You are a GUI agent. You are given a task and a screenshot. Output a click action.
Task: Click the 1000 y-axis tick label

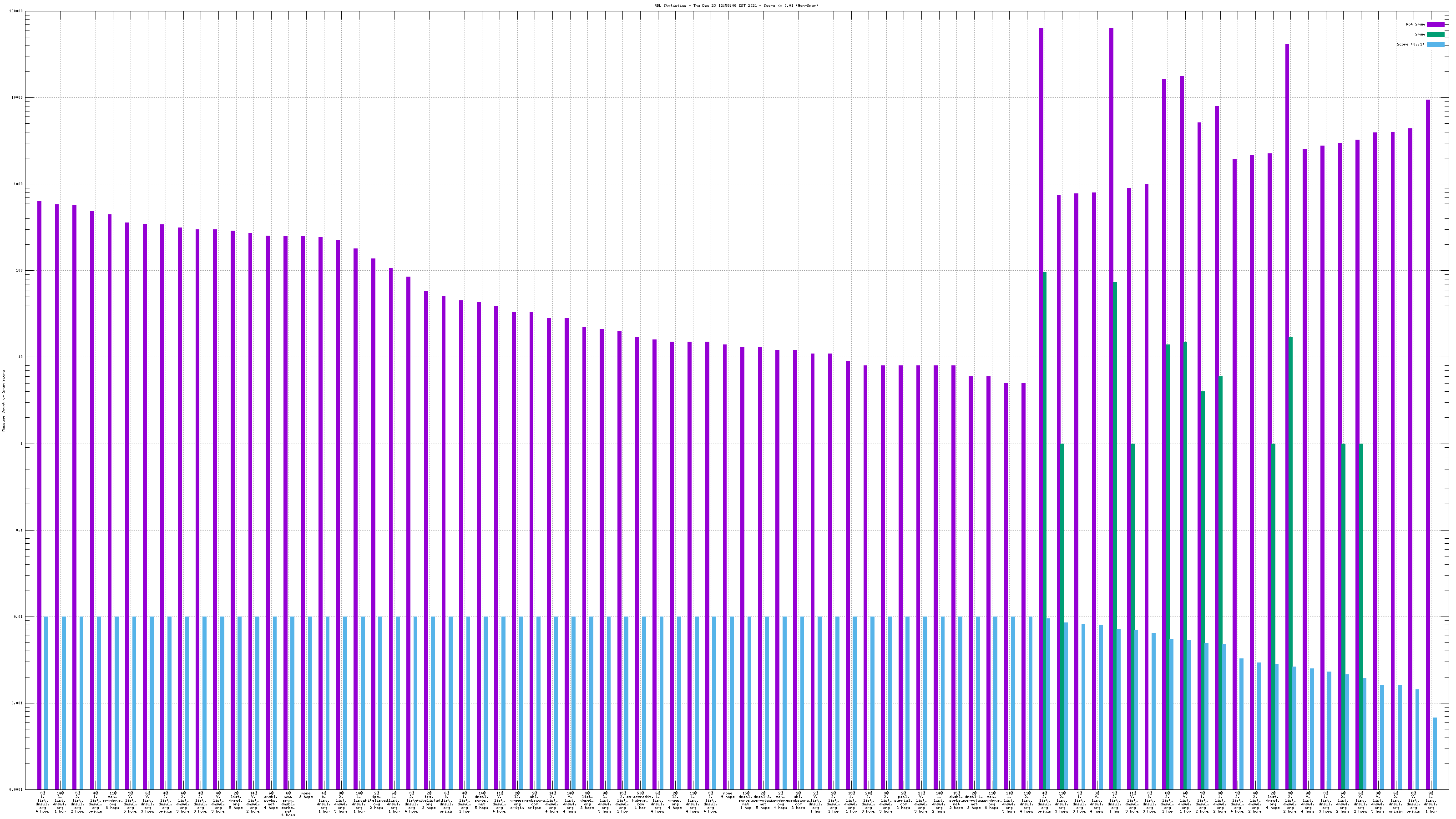coord(19,184)
